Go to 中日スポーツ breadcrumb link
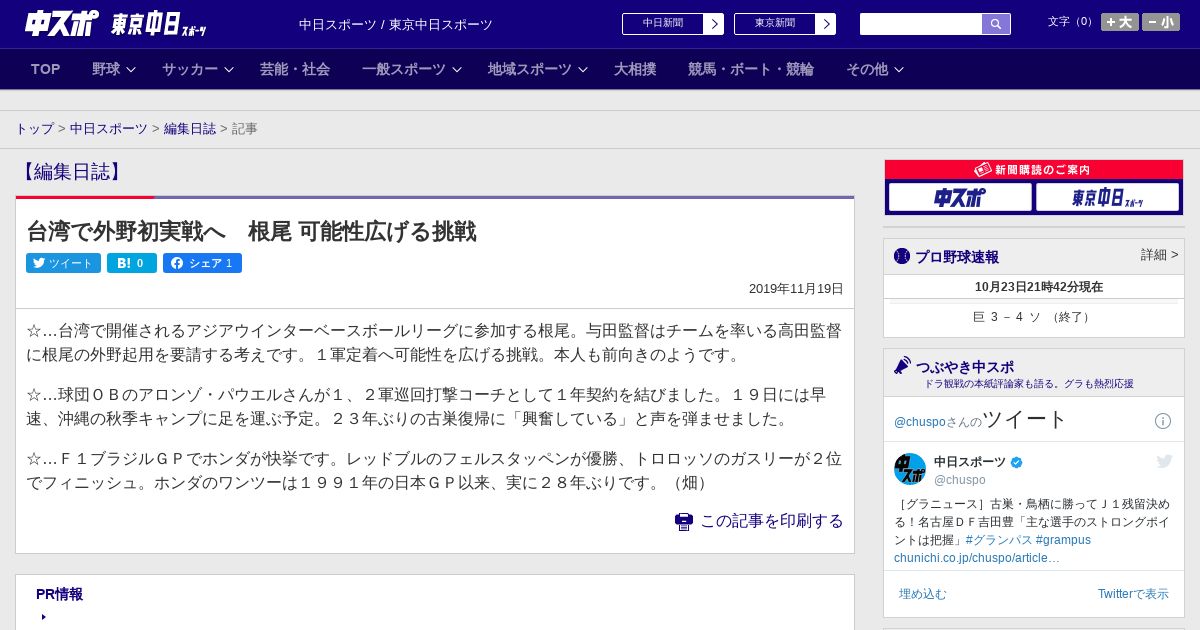1200x630 pixels. 109,129
